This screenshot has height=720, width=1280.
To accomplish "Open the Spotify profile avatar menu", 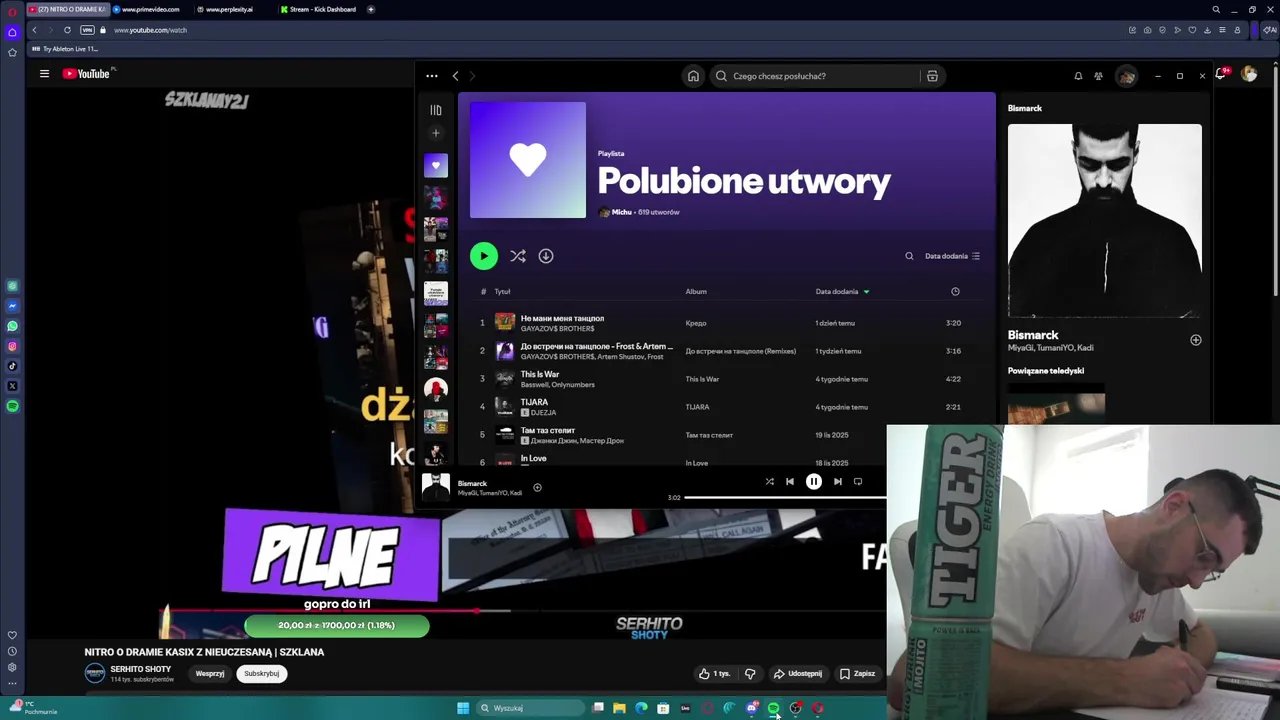I will click(x=1127, y=76).
